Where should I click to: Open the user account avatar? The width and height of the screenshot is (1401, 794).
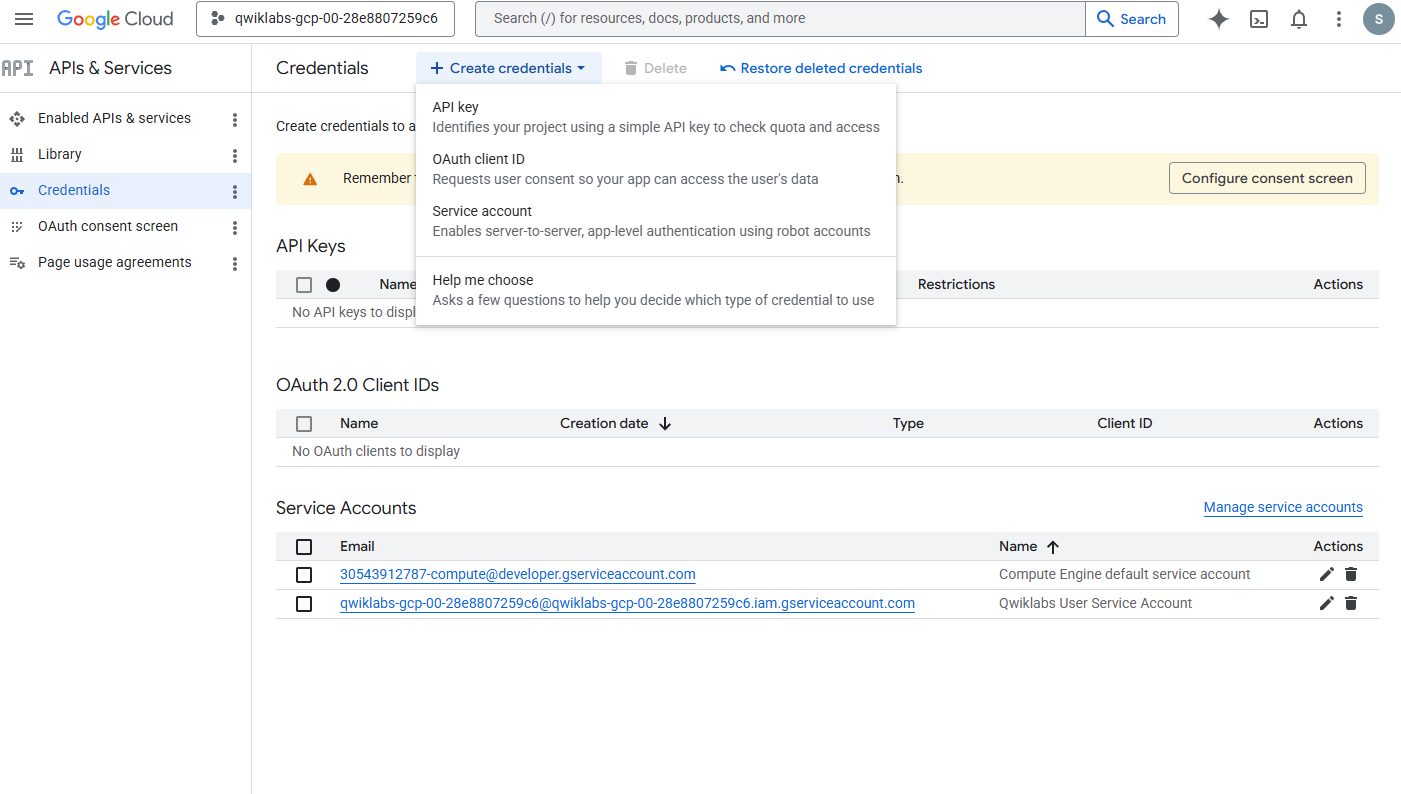1379,19
